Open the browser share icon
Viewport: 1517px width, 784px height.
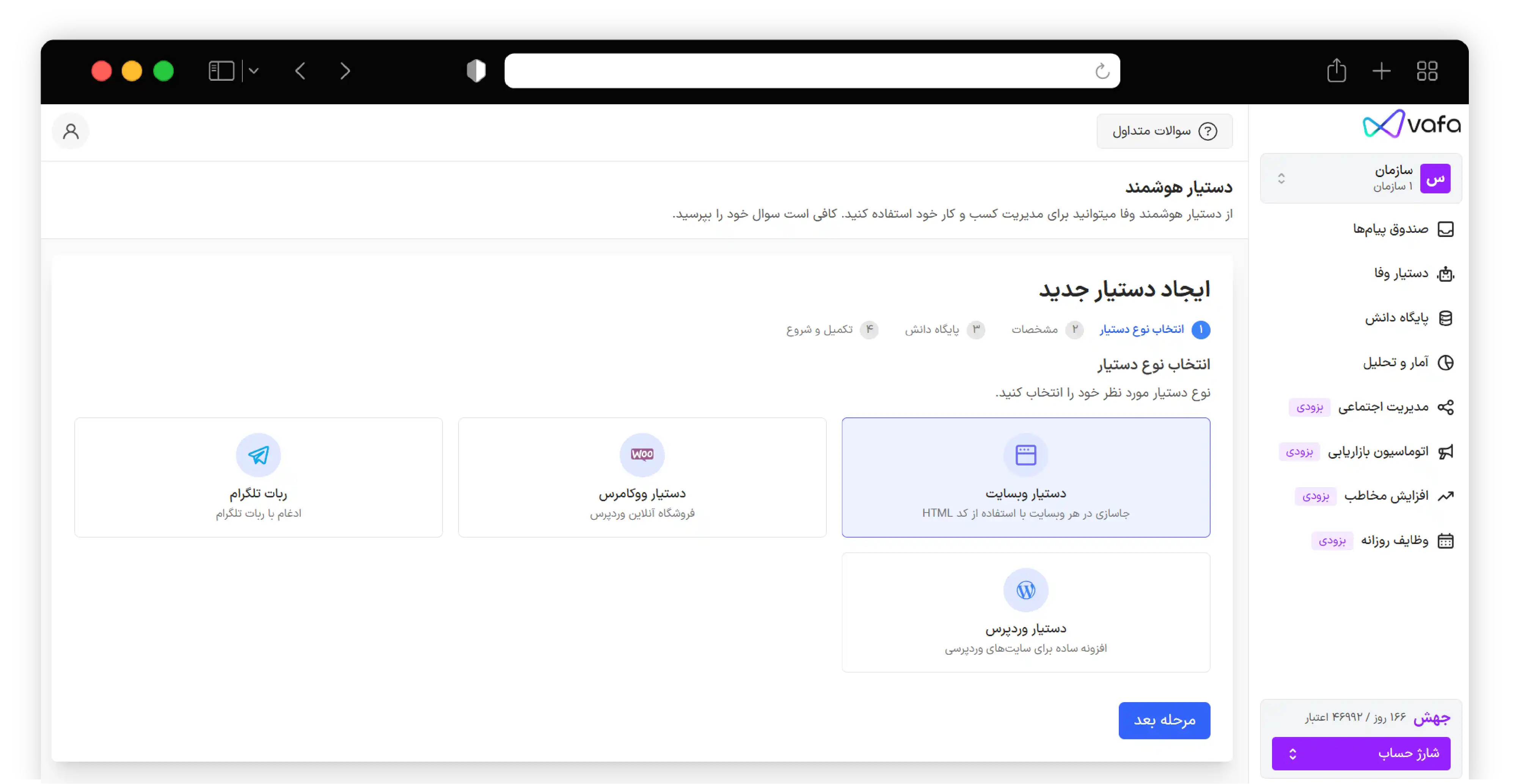pyautogui.click(x=1336, y=71)
